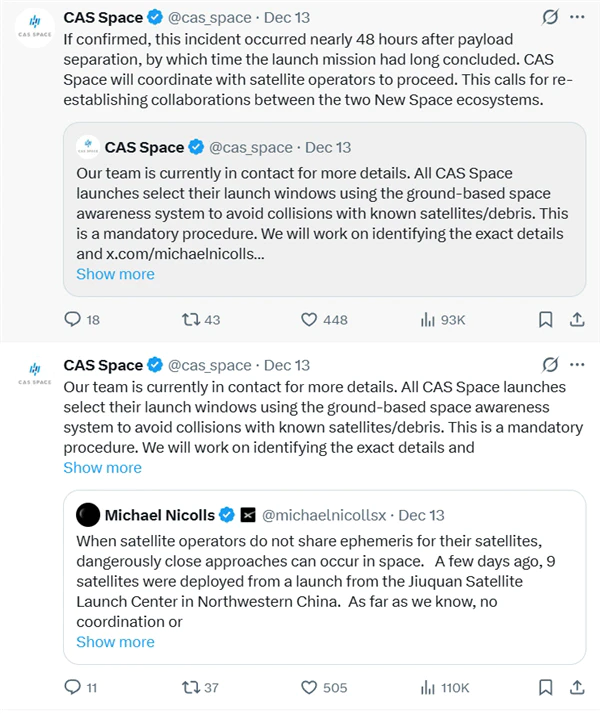Reply to the second post with 11 replies
600x714 pixels.
(x=73, y=687)
